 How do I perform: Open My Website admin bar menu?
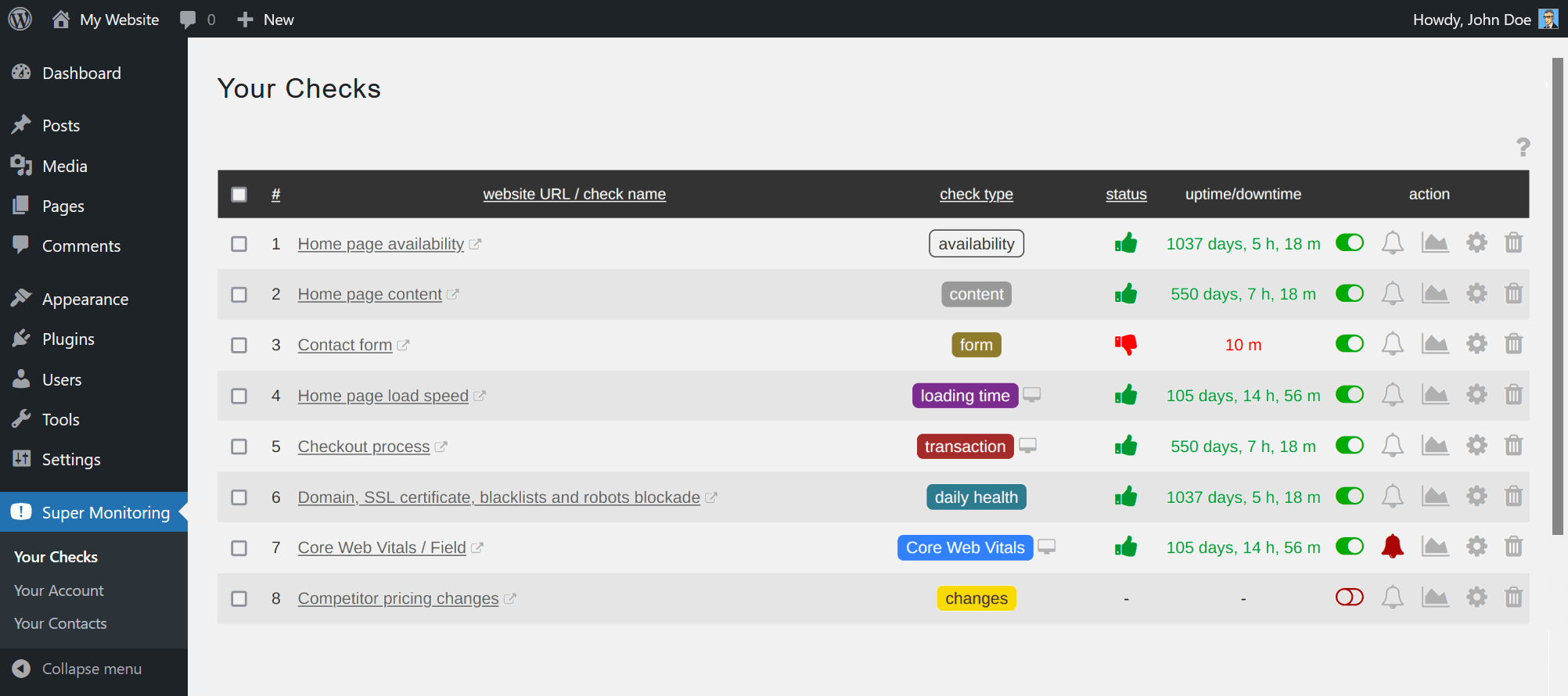coord(106,20)
